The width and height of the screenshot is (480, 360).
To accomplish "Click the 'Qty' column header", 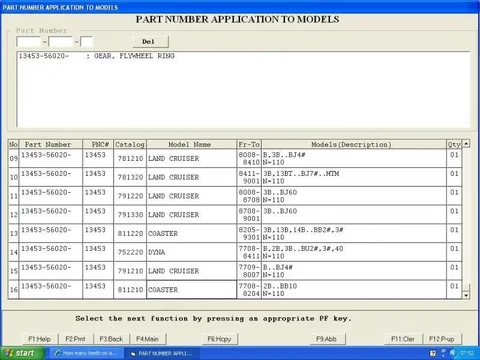I will 454,144.
